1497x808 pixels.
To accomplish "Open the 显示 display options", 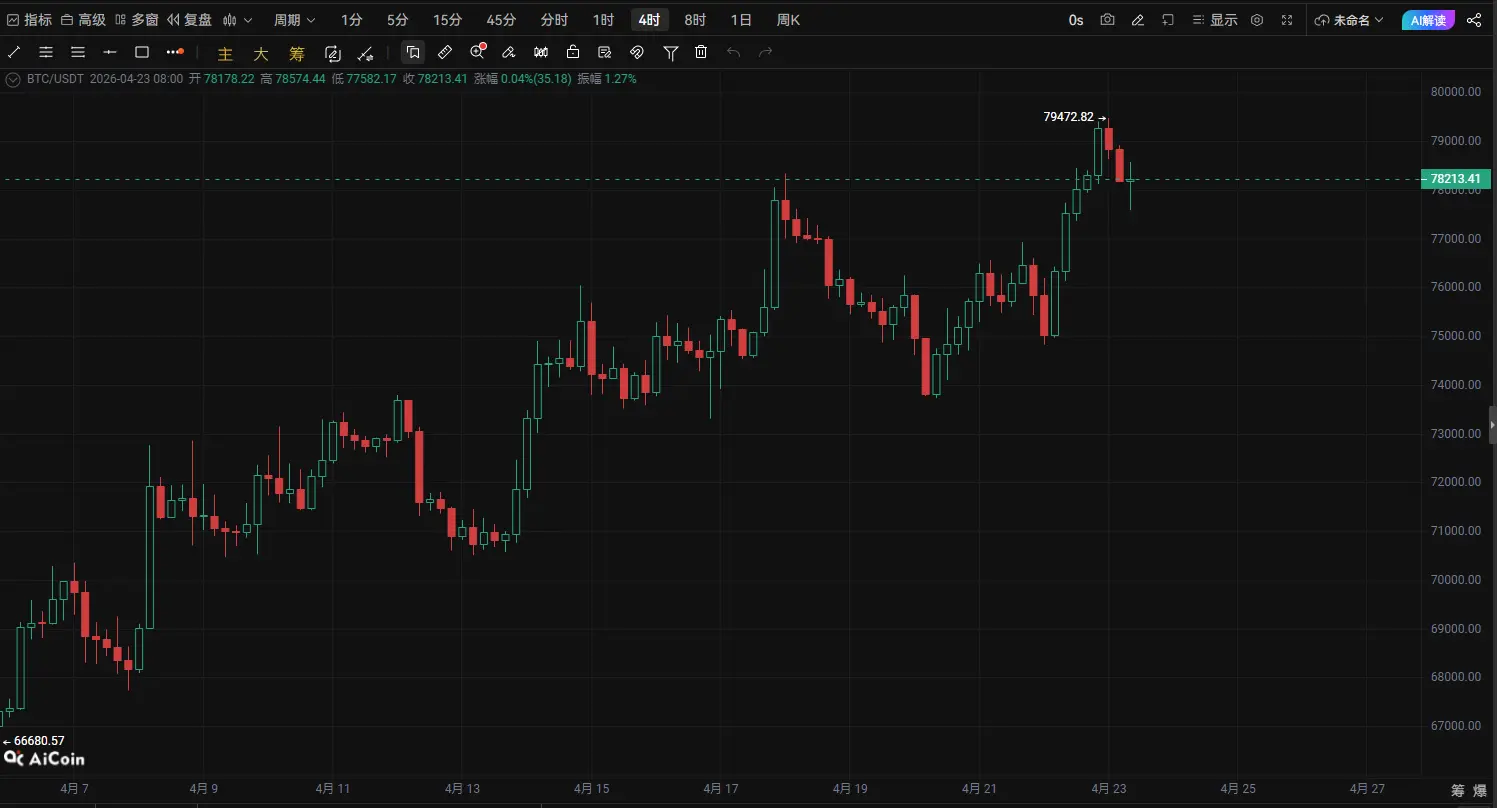I will click(1214, 20).
